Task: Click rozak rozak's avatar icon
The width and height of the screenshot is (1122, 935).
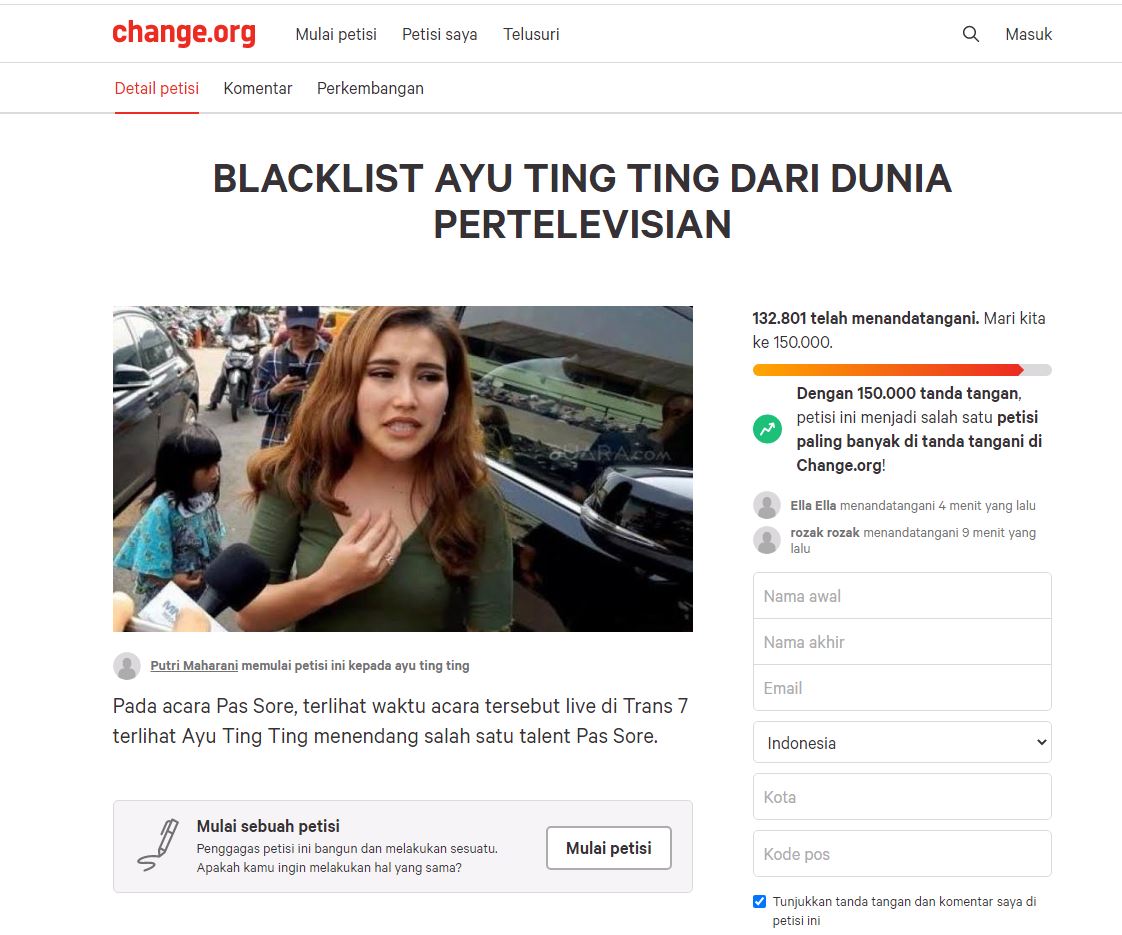Action: 766,539
